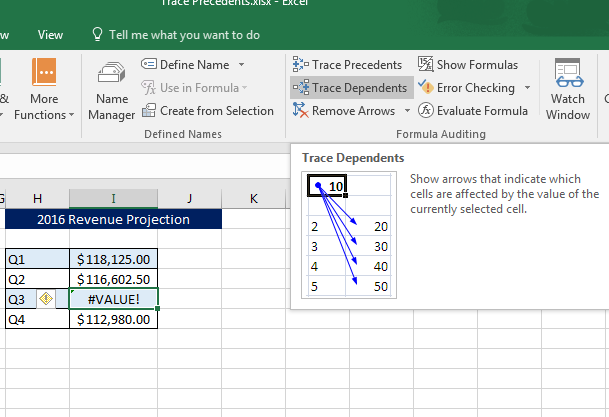Expand the Error Checking dropdown arrow
The height and width of the screenshot is (417, 609).
pyautogui.click(x=527, y=88)
